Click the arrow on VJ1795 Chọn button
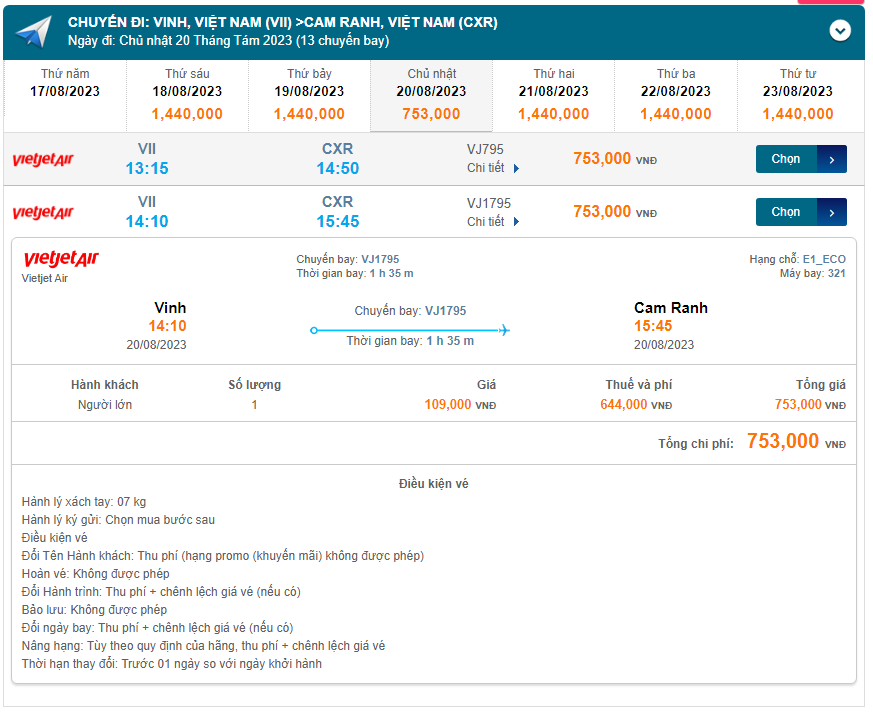Viewport: 873px width, 718px height. pos(832,212)
